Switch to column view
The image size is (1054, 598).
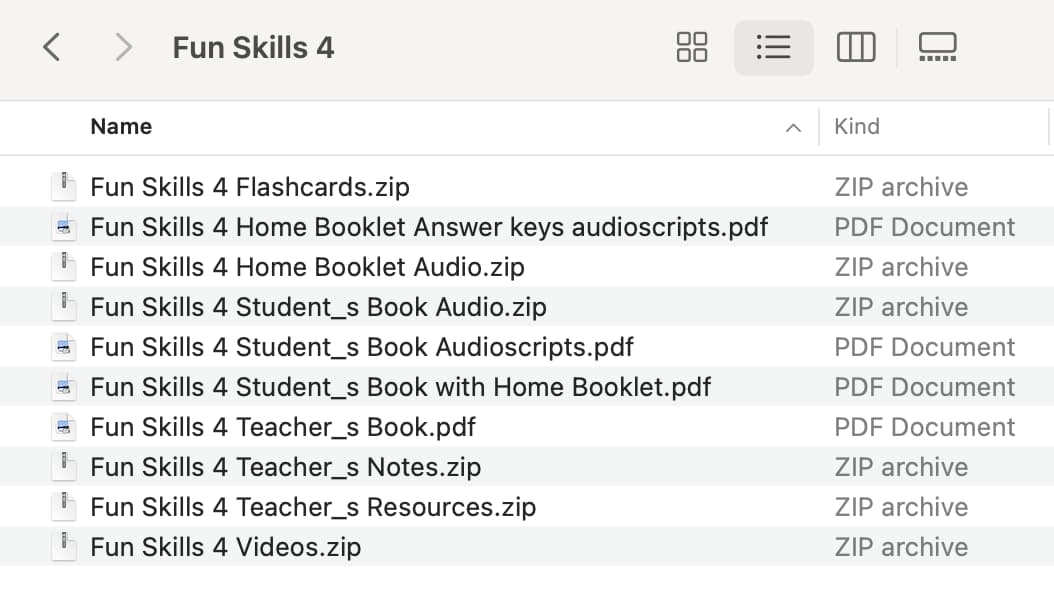point(856,48)
